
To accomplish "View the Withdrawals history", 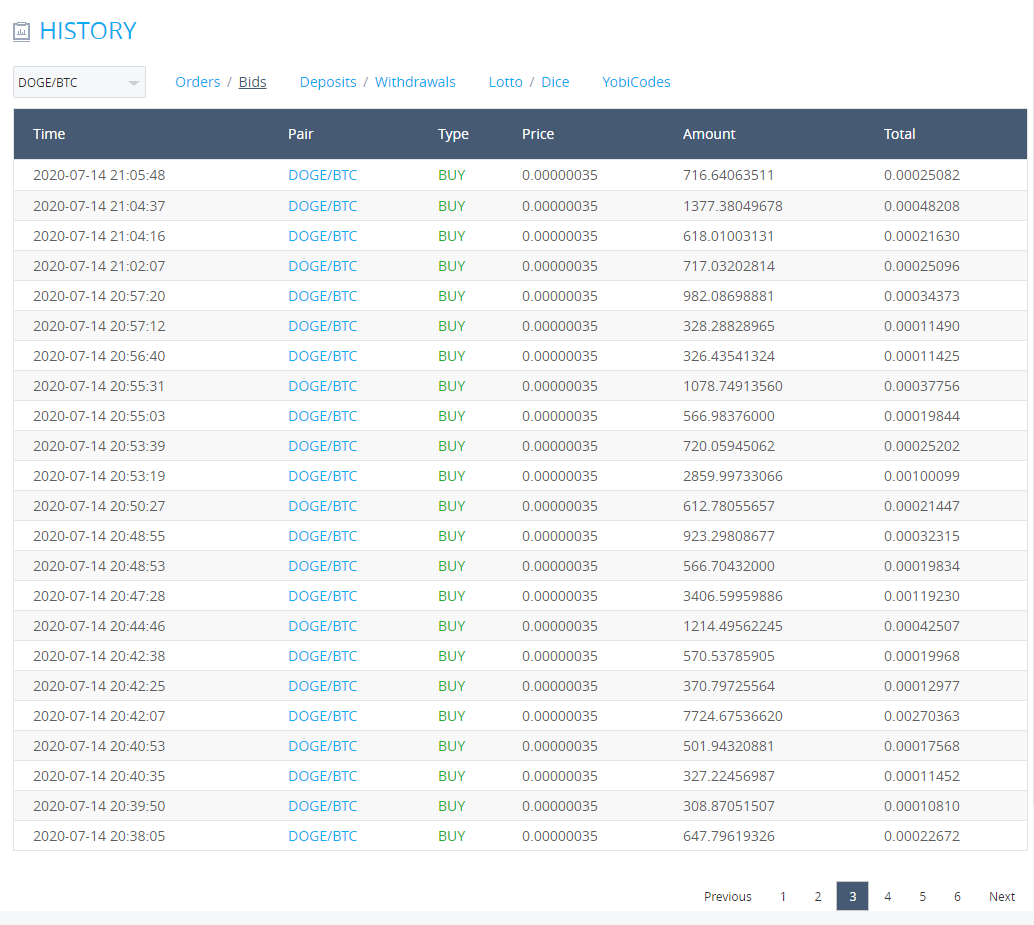I will click(415, 82).
